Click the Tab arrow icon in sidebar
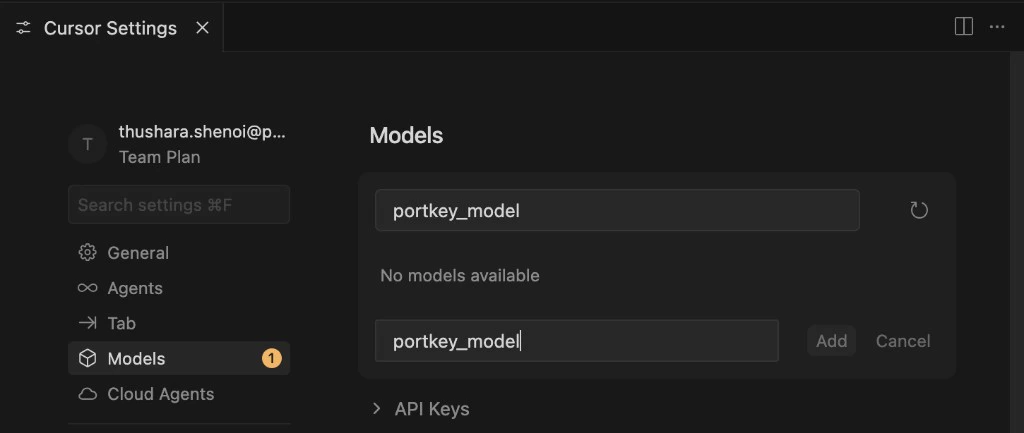 click(87, 323)
